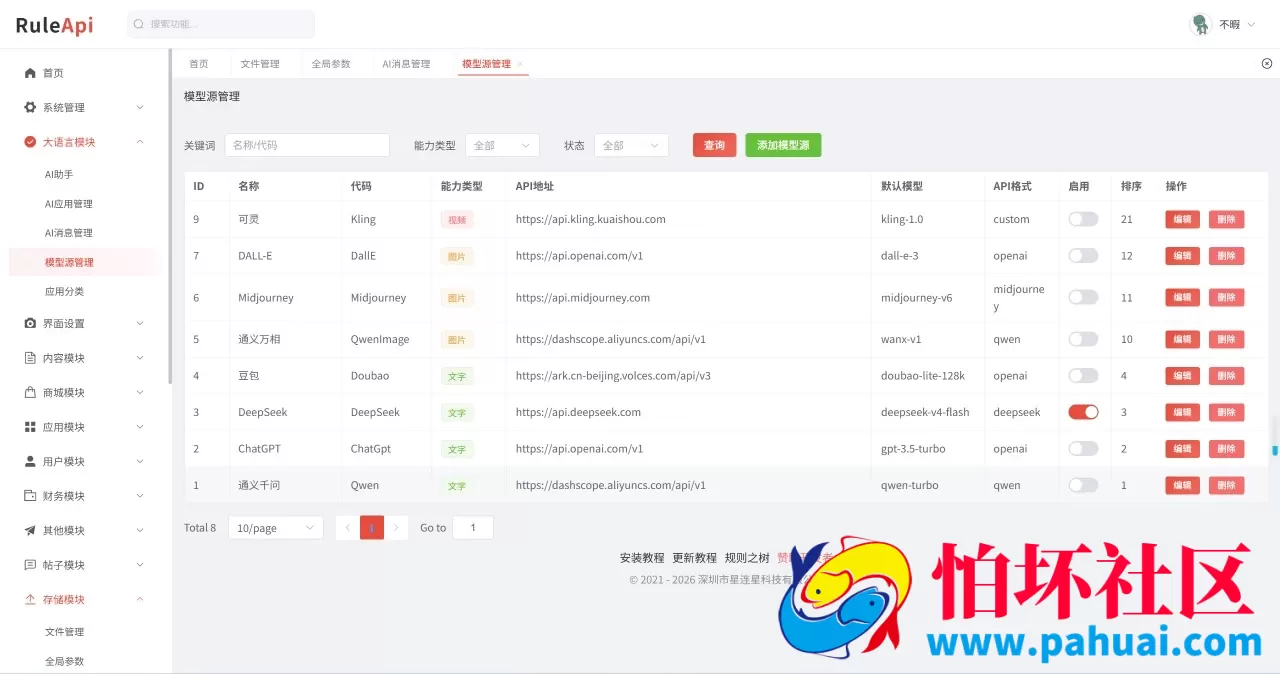The width and height of the screenshot is (1280, 674).
Task: Enable the 豆包 model source switch
Action: tap(1083, 376)
